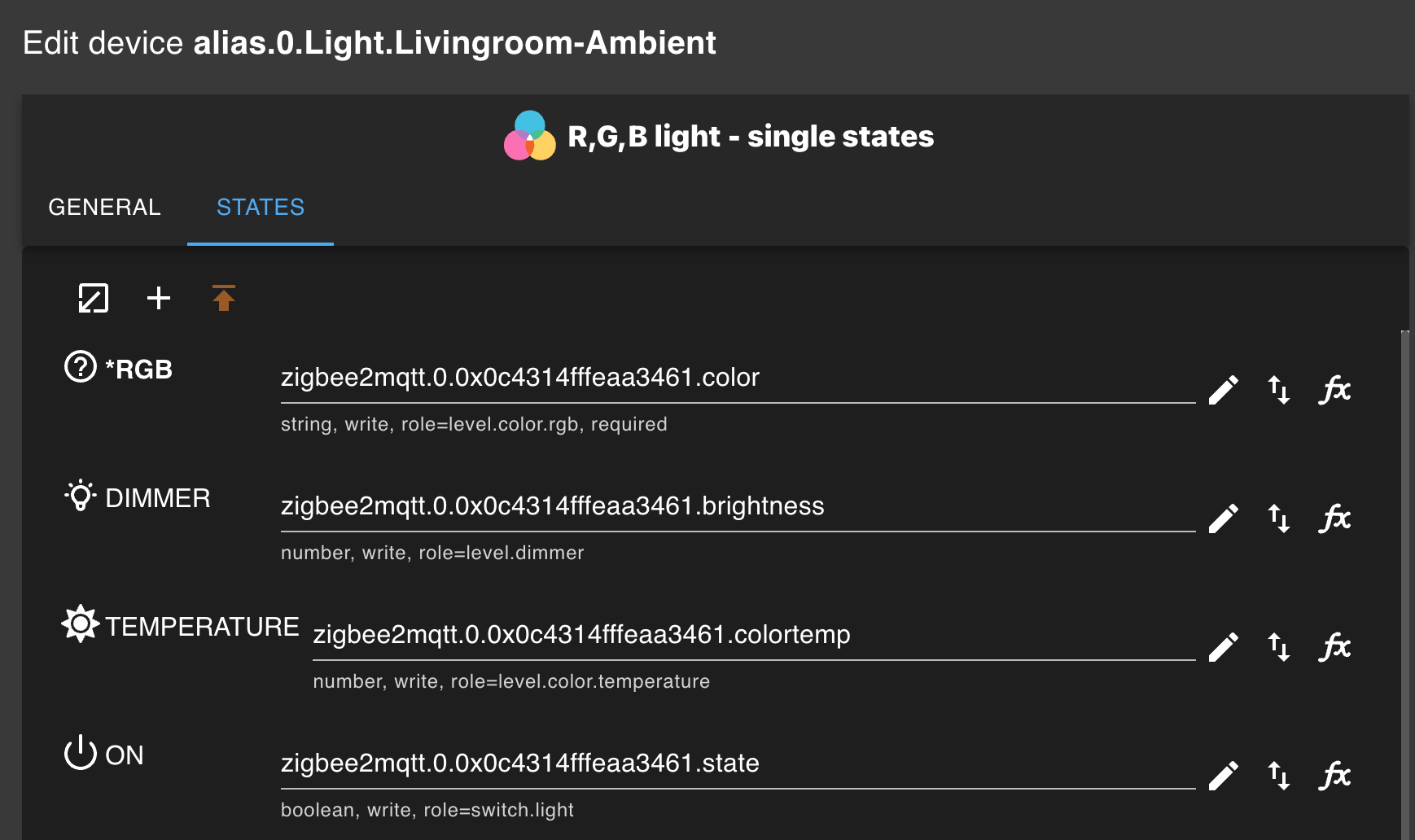
Task: Click the help question mark icon beside RGB
Action: tap(81, 366)
